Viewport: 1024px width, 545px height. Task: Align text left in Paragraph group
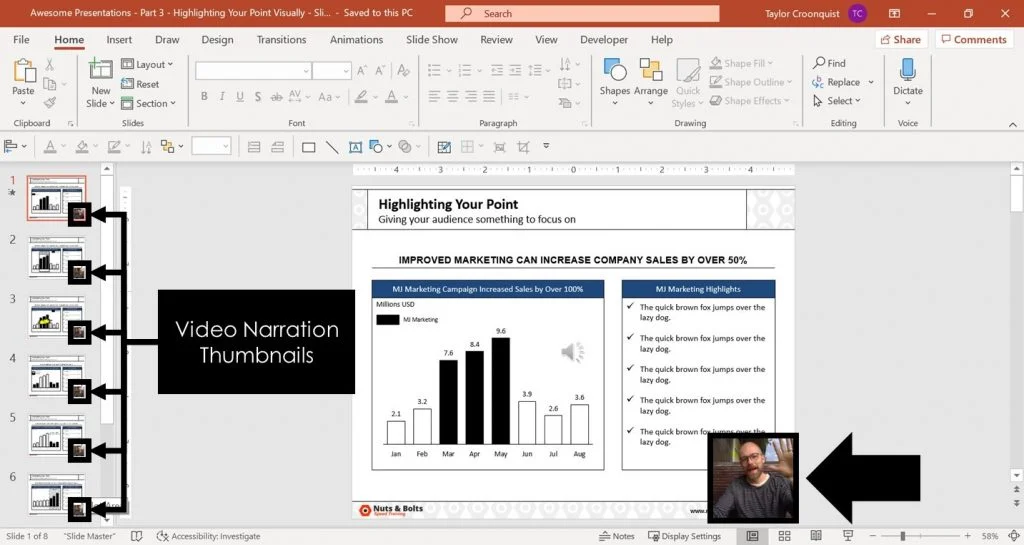[434, 97]
